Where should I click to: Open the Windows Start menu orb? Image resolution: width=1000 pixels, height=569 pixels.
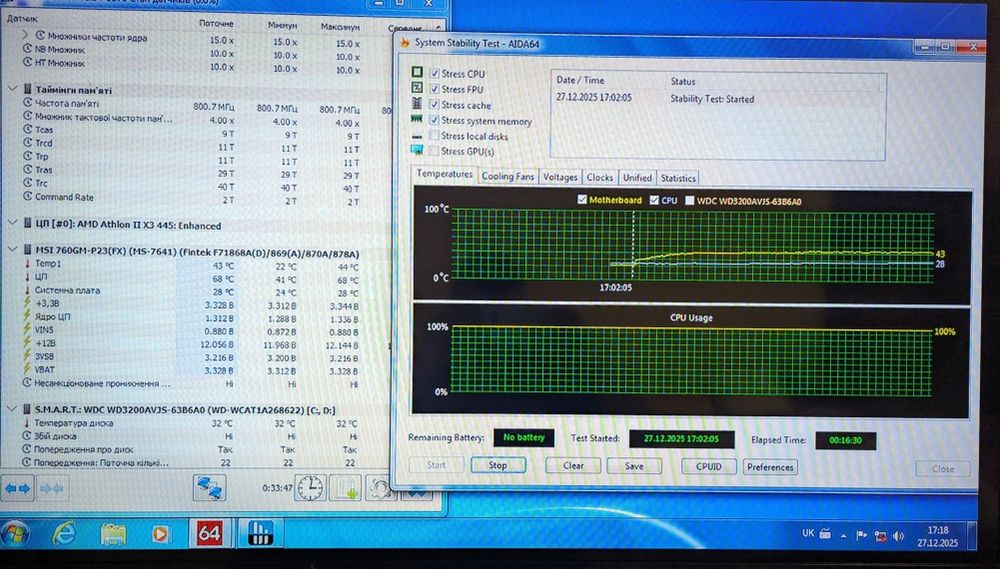pyautogui.click(x=15, y=533)
